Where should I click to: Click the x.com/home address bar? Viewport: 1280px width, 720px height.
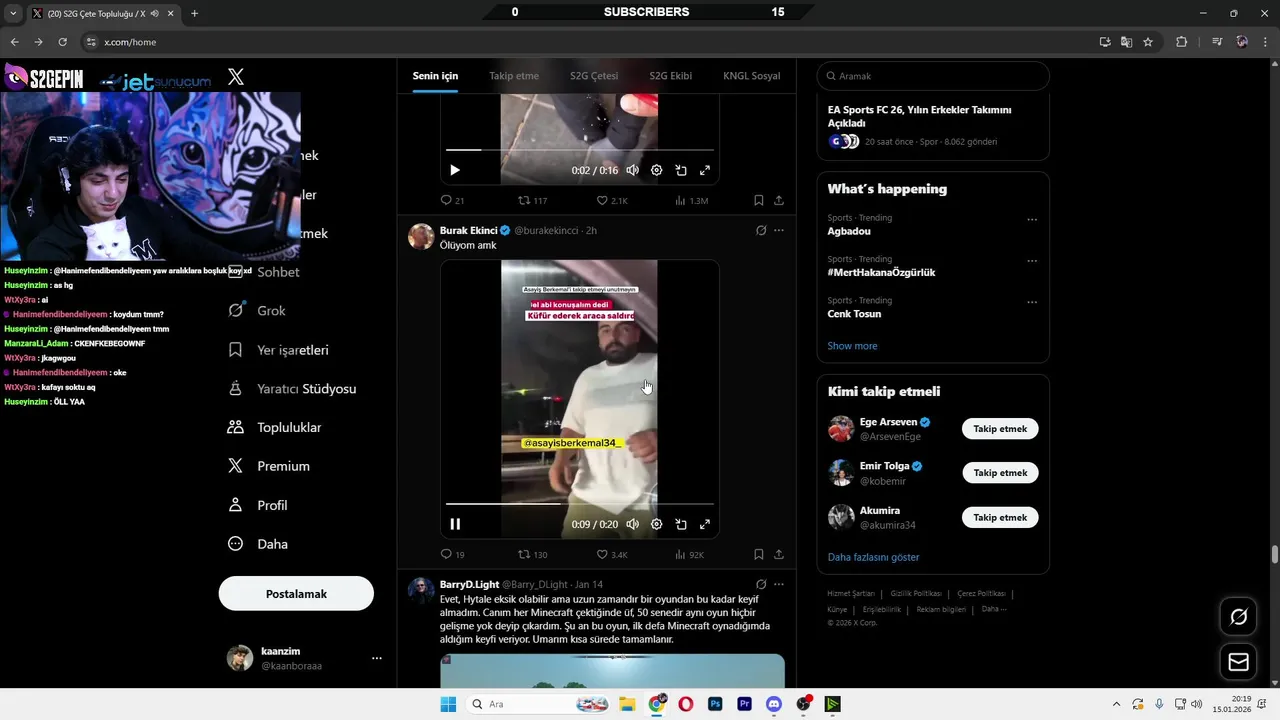click(x=590, y=42)
